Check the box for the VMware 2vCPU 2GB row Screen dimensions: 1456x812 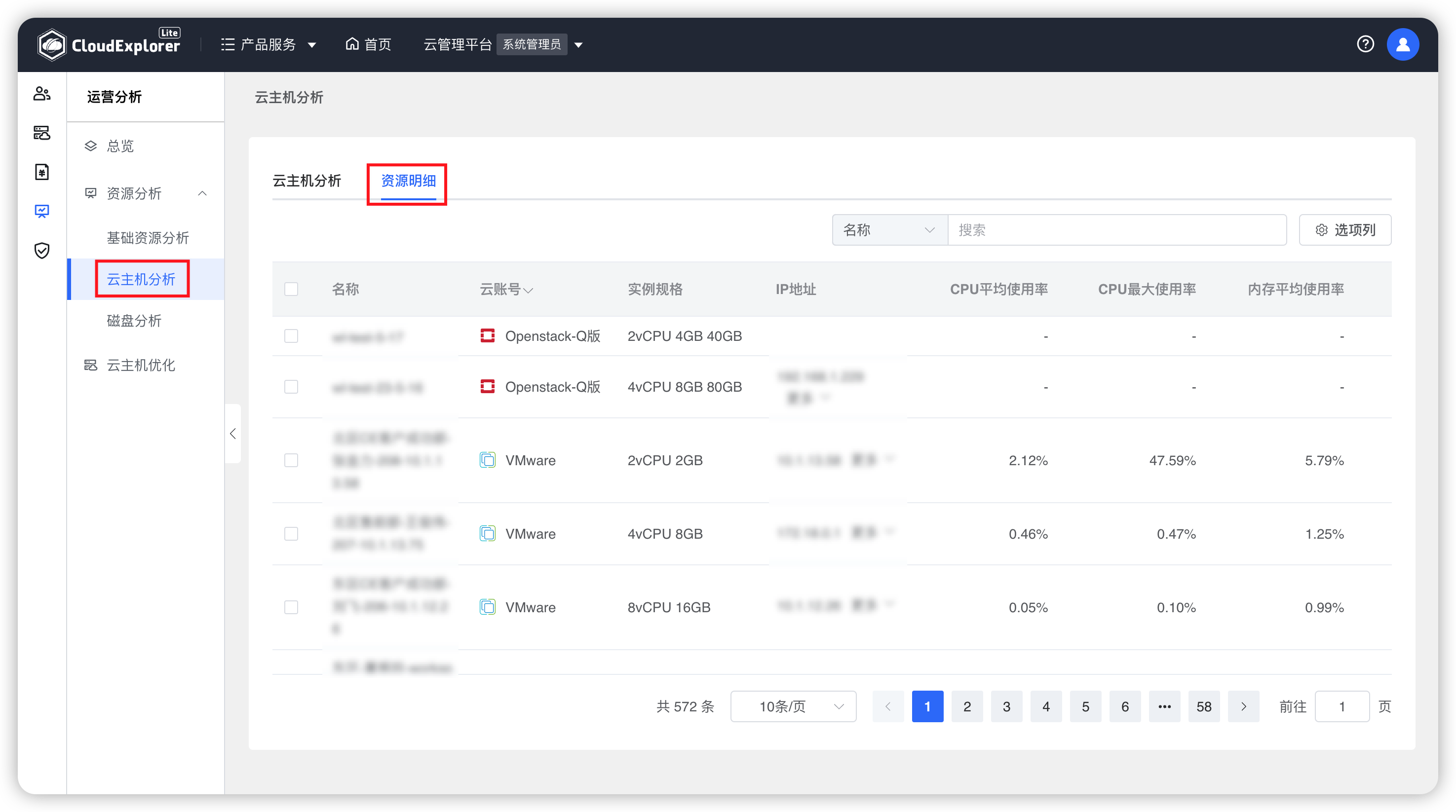tap(291, 460)
